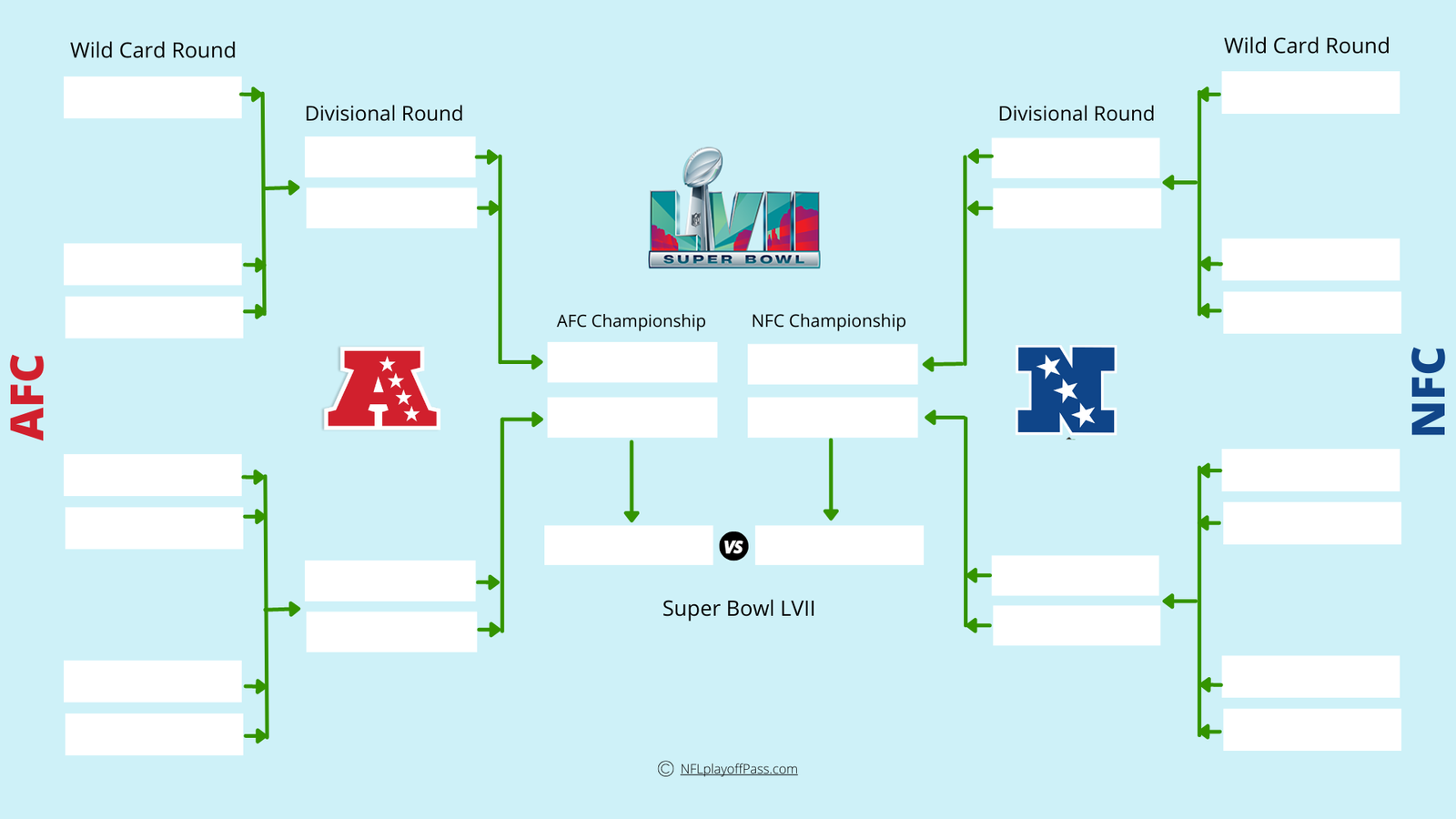This screenshot has width=1456, height=819.
Task: Click the green arrow below AFC Championship boxes
Action: click(x=632, y=481)
